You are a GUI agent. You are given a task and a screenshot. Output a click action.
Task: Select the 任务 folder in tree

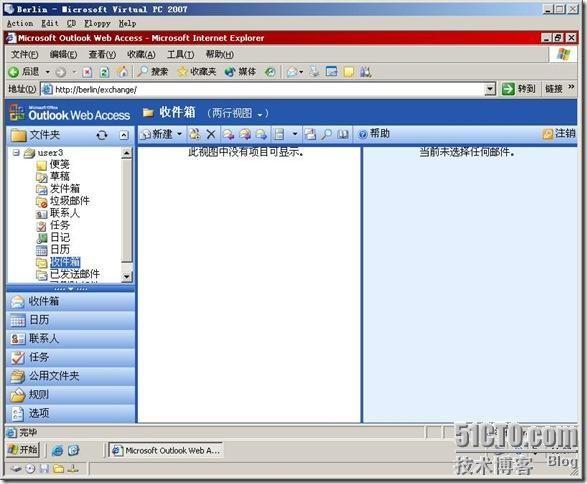coord(60,225)
